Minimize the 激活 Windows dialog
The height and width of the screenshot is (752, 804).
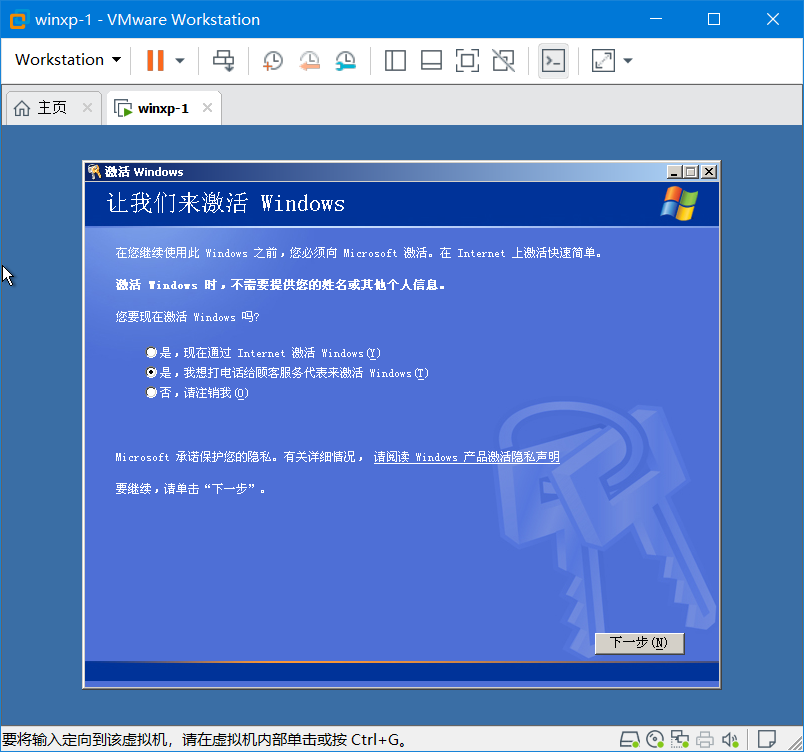674,172
